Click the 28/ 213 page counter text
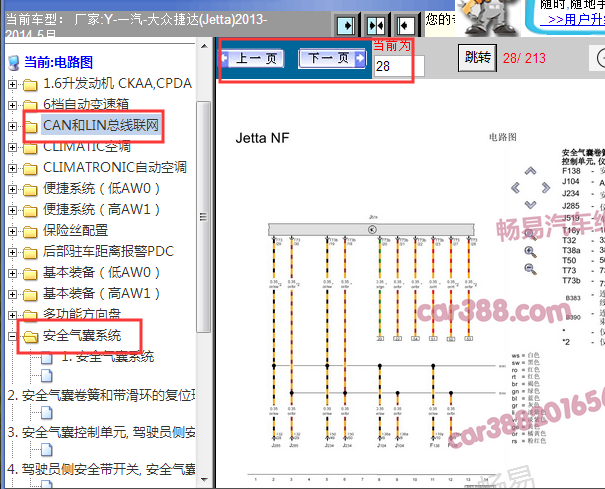The width and height of the screenshot is (605, 489). (524, 58)
